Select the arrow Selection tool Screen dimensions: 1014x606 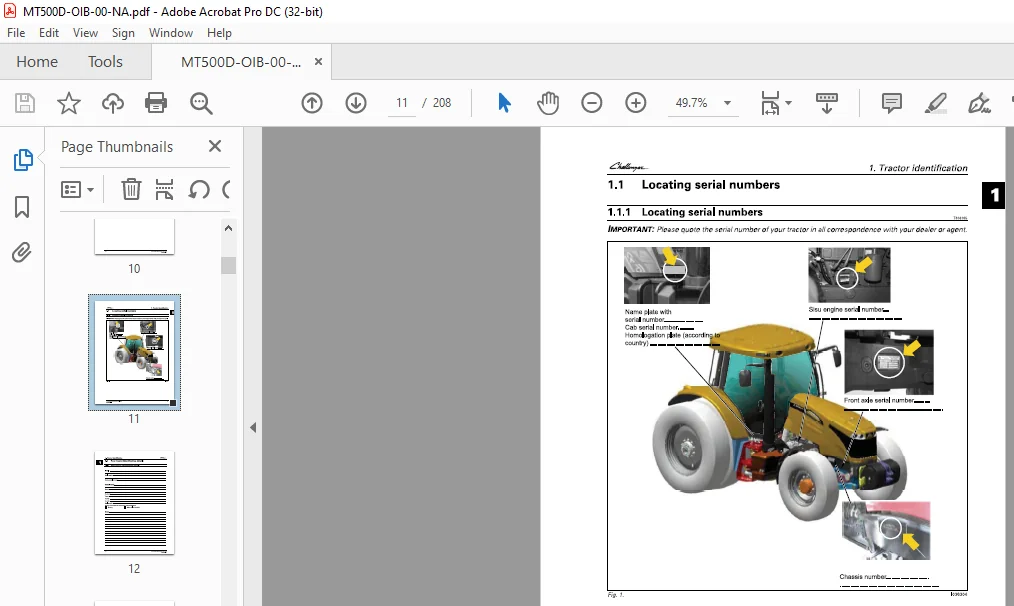tap(504, 103)
